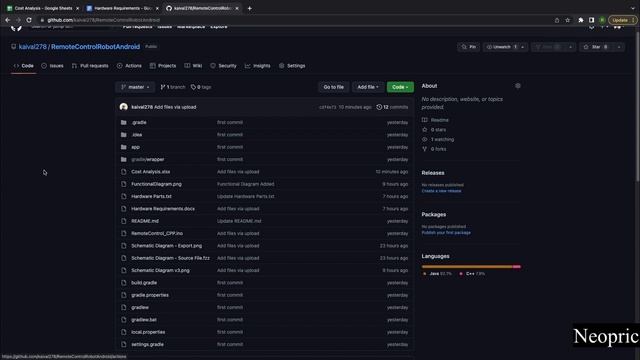Viewport: 640px width, 360px height.
Task: Click the pink C++ languages bar segment
Action: (517, 267)
